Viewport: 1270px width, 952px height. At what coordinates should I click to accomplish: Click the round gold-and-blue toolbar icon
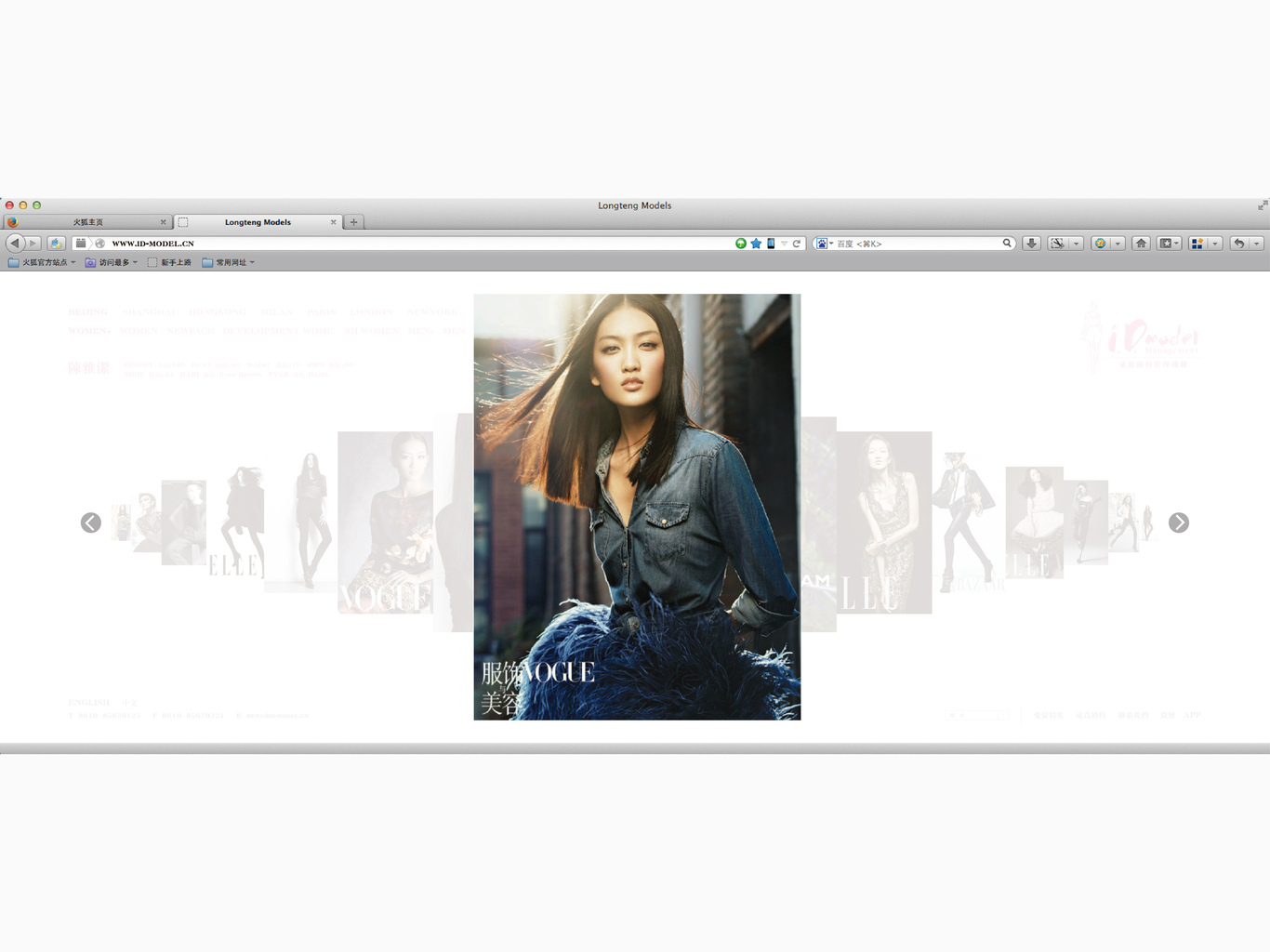[x=1101, y=244]
